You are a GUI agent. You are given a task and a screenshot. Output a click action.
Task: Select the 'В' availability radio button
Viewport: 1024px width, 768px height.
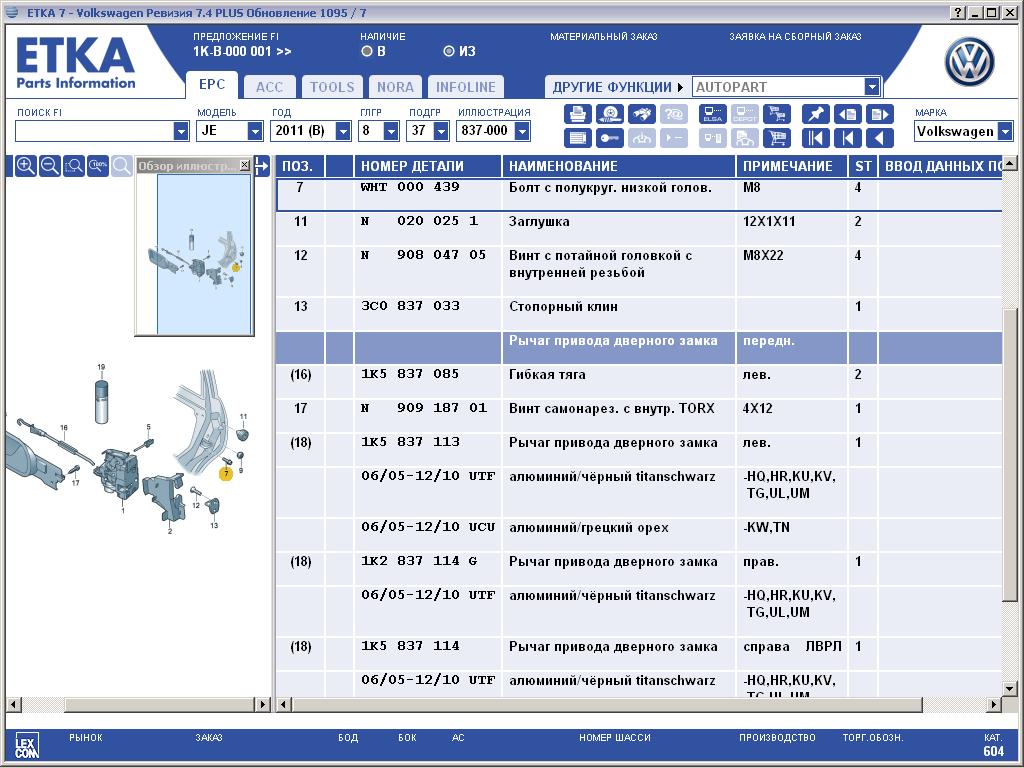[367, 51]
